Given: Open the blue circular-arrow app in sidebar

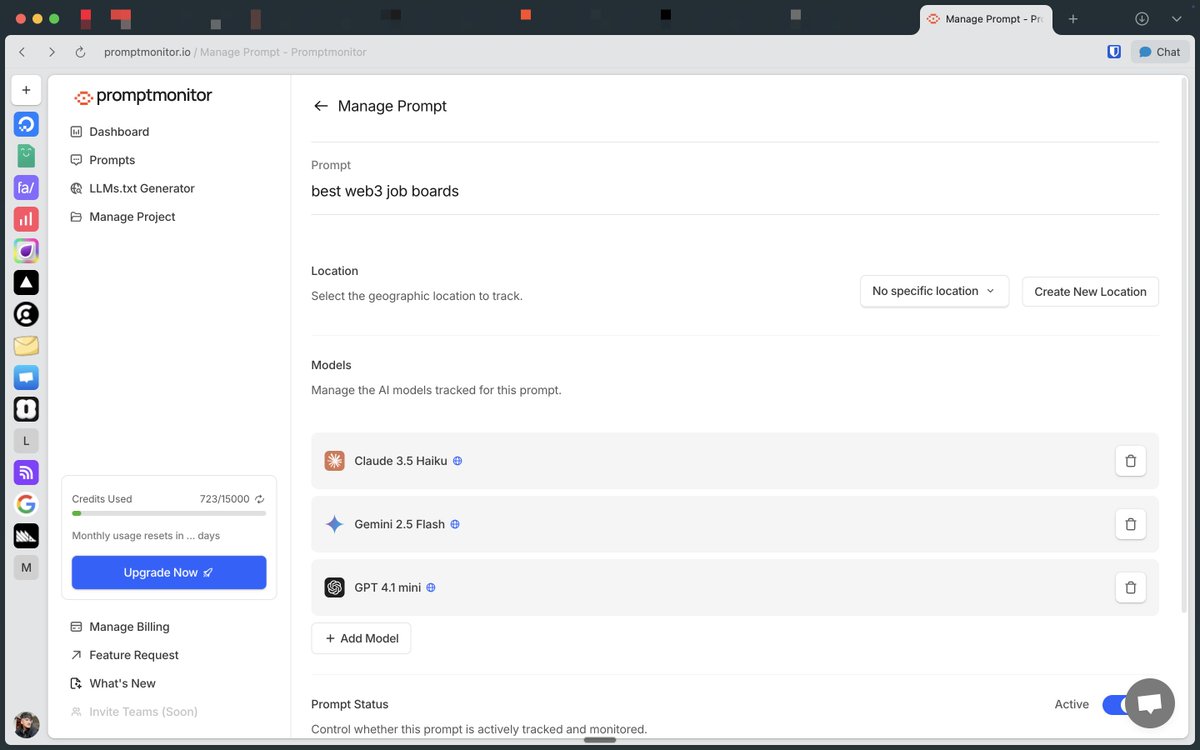Looking at the screenshot, I should [x=26, y=124].
